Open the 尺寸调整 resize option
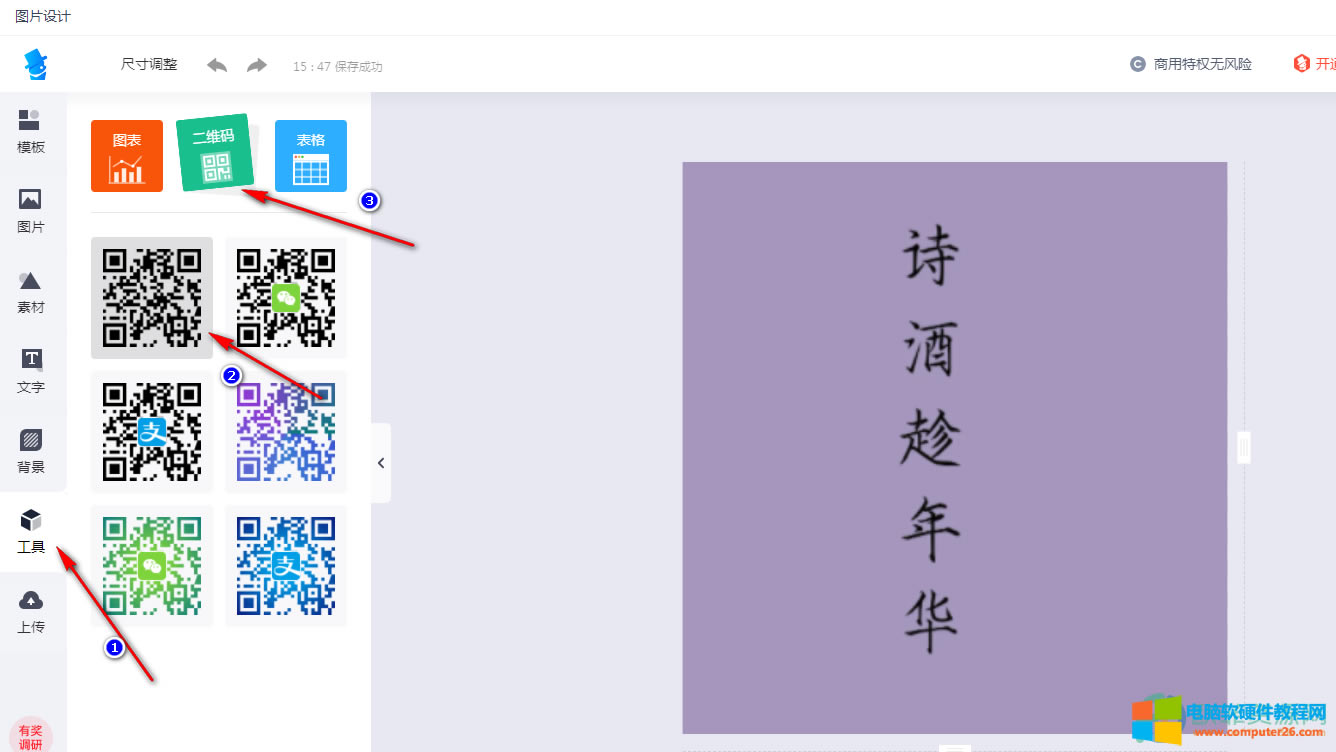Image resolution: width=1336 pixels, height=752 pixels. point(148,64)
